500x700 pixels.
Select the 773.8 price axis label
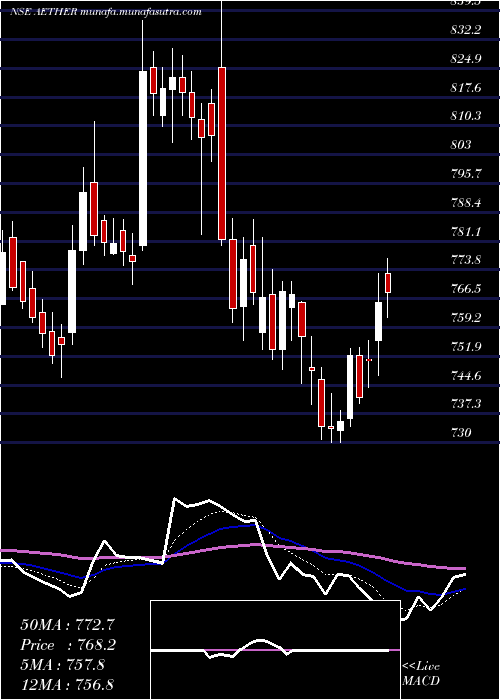[466, 260]
